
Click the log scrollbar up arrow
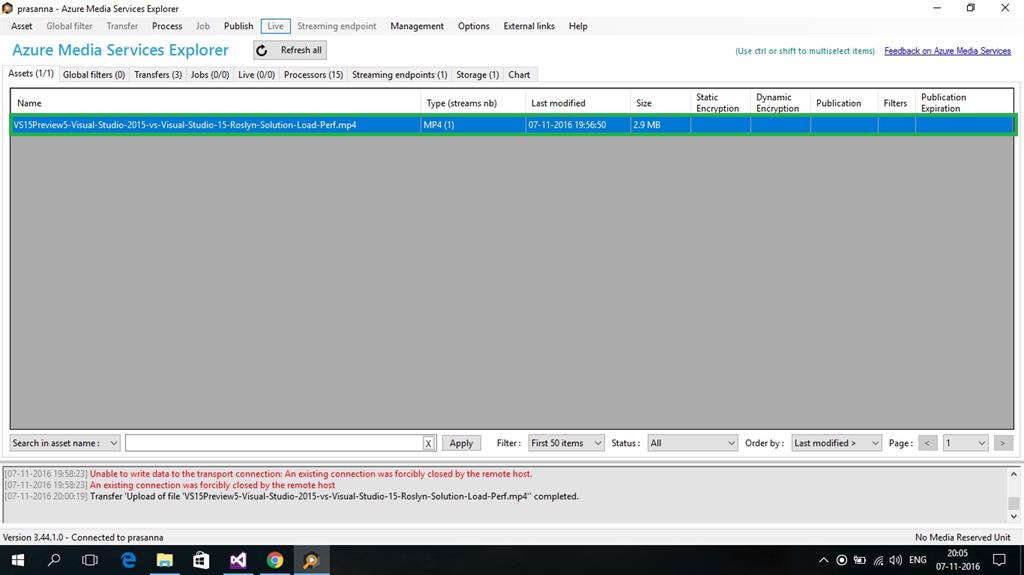tap(1014, 474)
